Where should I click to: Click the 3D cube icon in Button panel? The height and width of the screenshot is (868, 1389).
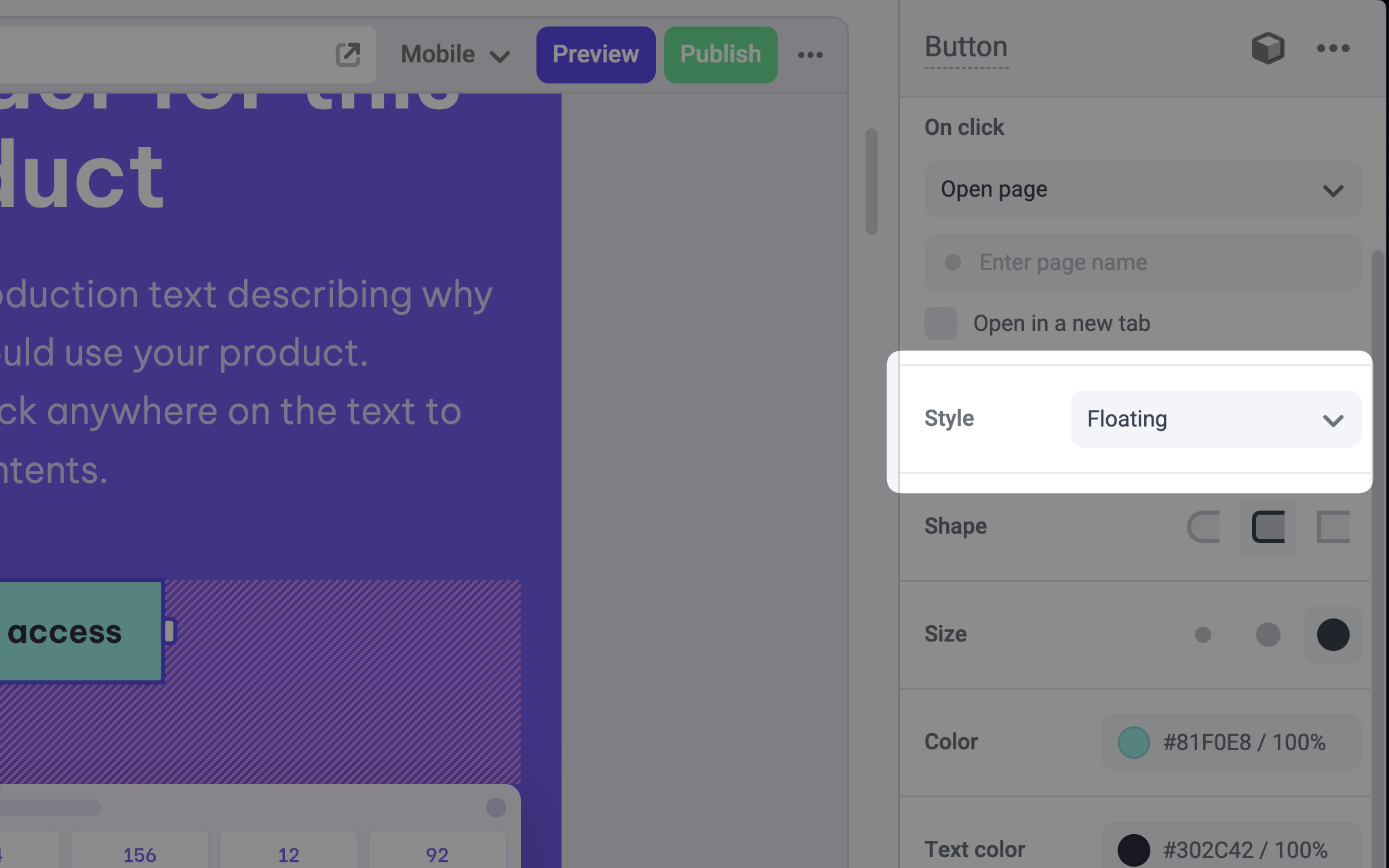click(x=1267, y=48)
